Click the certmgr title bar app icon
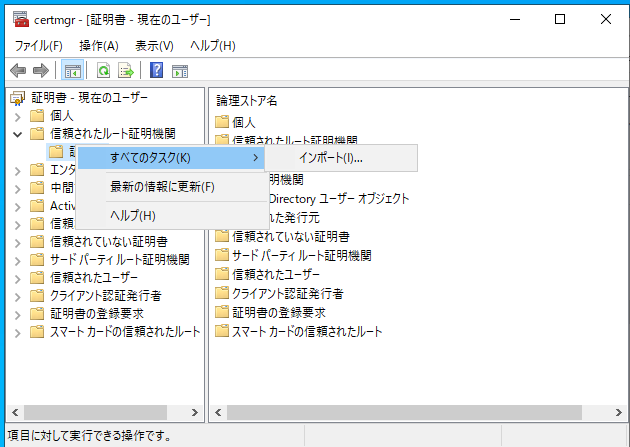The image size is (630, 447). 21,19
